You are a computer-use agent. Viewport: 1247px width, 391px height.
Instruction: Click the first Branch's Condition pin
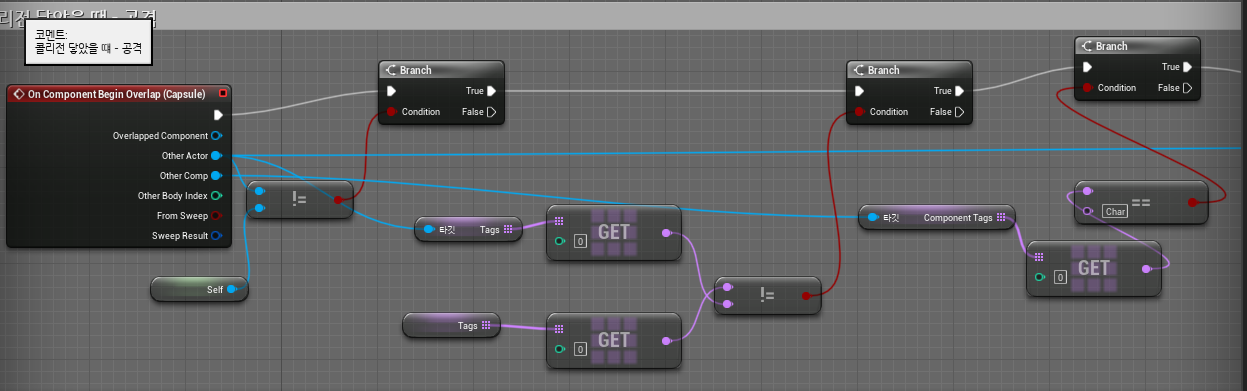click(391, 112)
